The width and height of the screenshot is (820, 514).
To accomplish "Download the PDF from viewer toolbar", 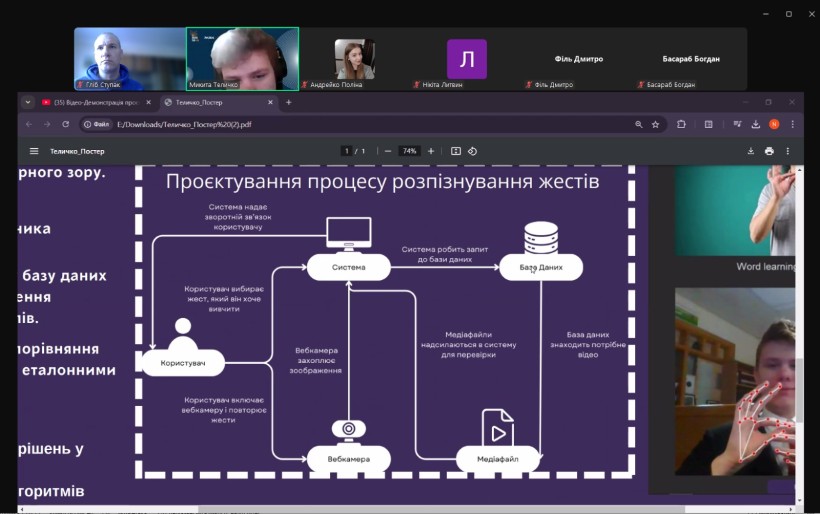I will pos(751,151).
